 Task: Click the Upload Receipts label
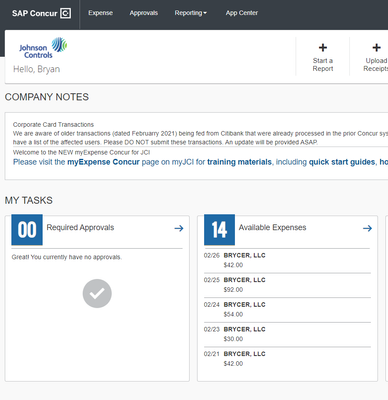(376, 65)
